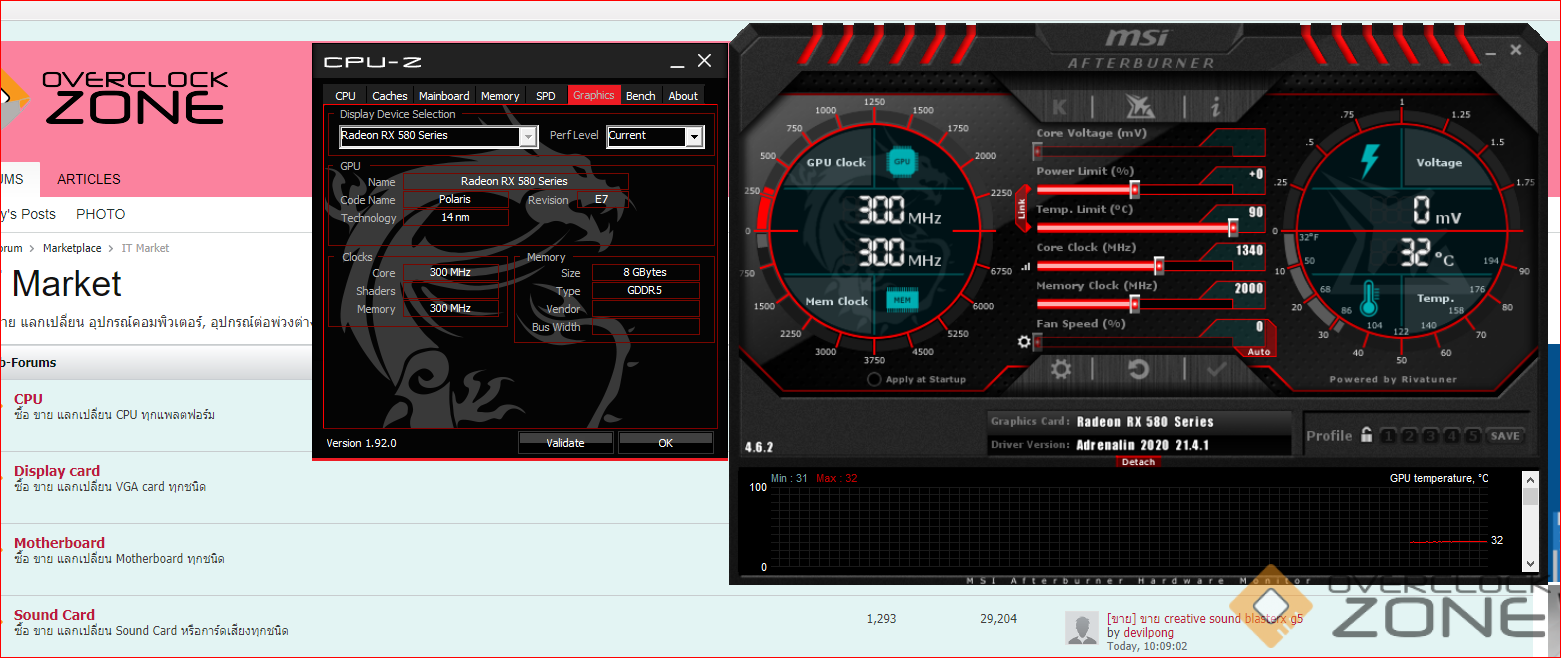Click the MSI fighter jet logo icon
Viewport: 1561px width, 658px height.
1139,106
